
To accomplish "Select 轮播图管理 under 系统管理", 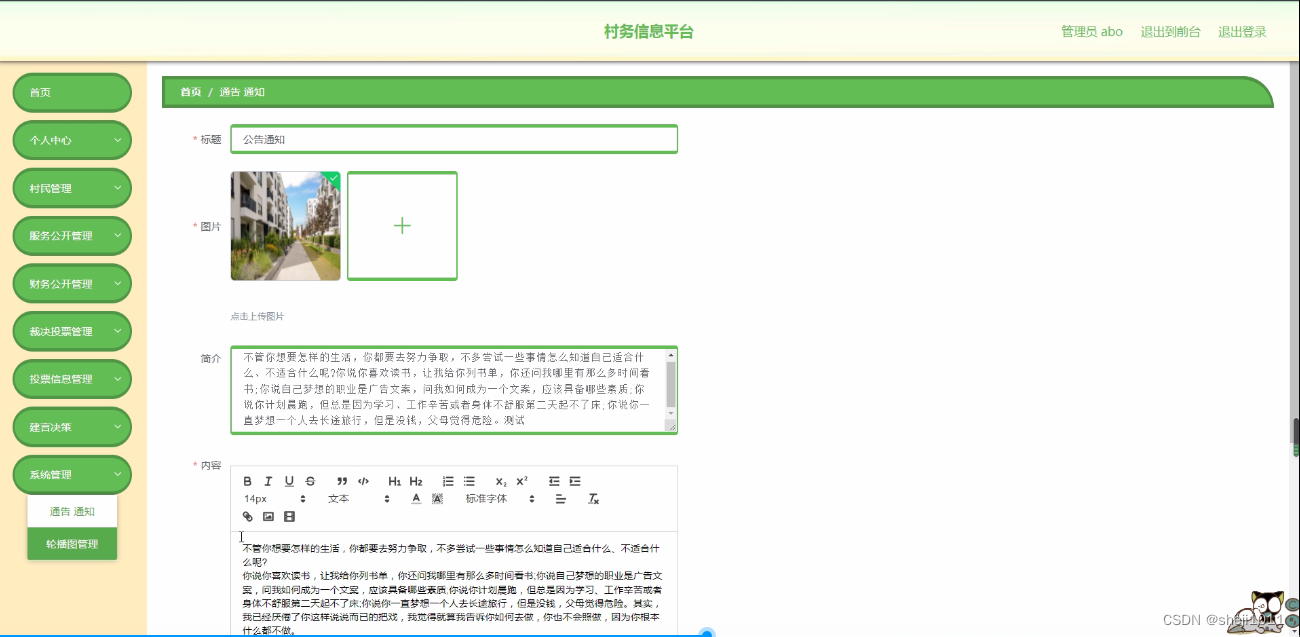I will 71,545.
